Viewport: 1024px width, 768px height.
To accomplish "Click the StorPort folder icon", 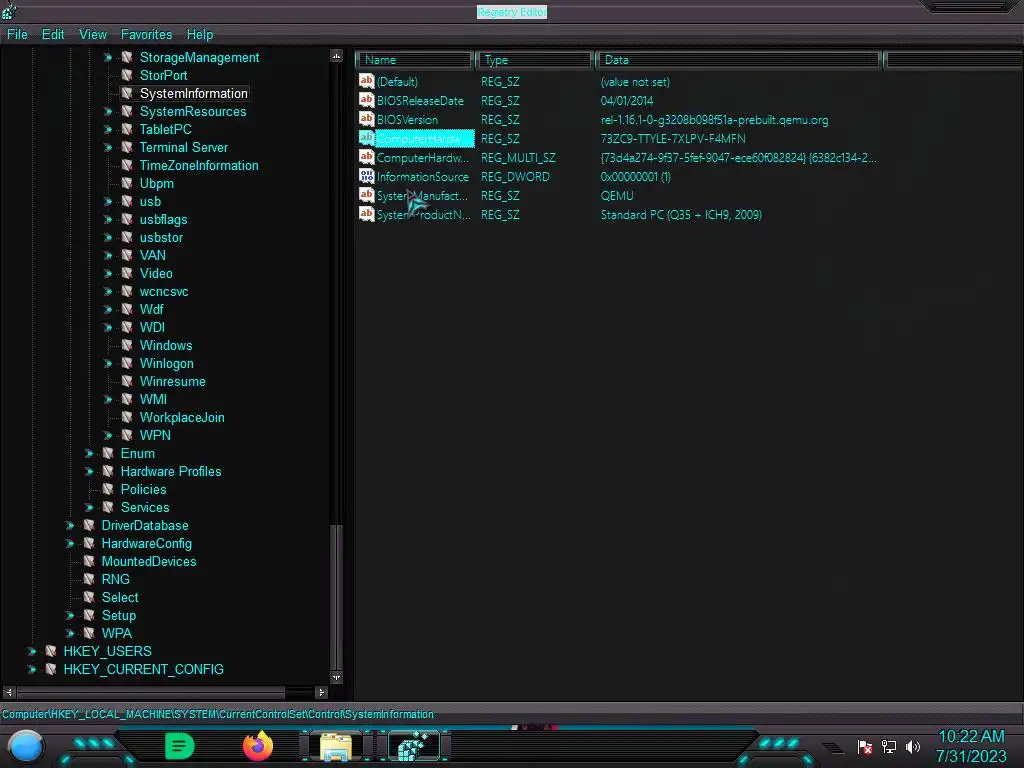I will [x=127, y=75].
